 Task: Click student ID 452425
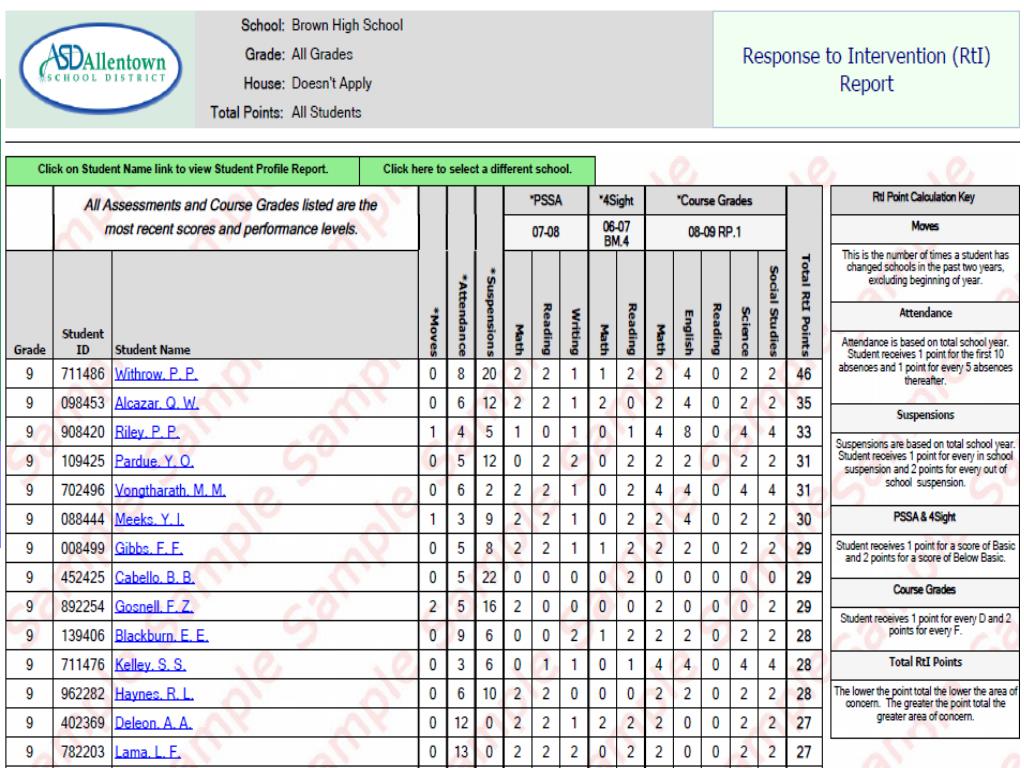pyautogui.click(x=82, y=577)
